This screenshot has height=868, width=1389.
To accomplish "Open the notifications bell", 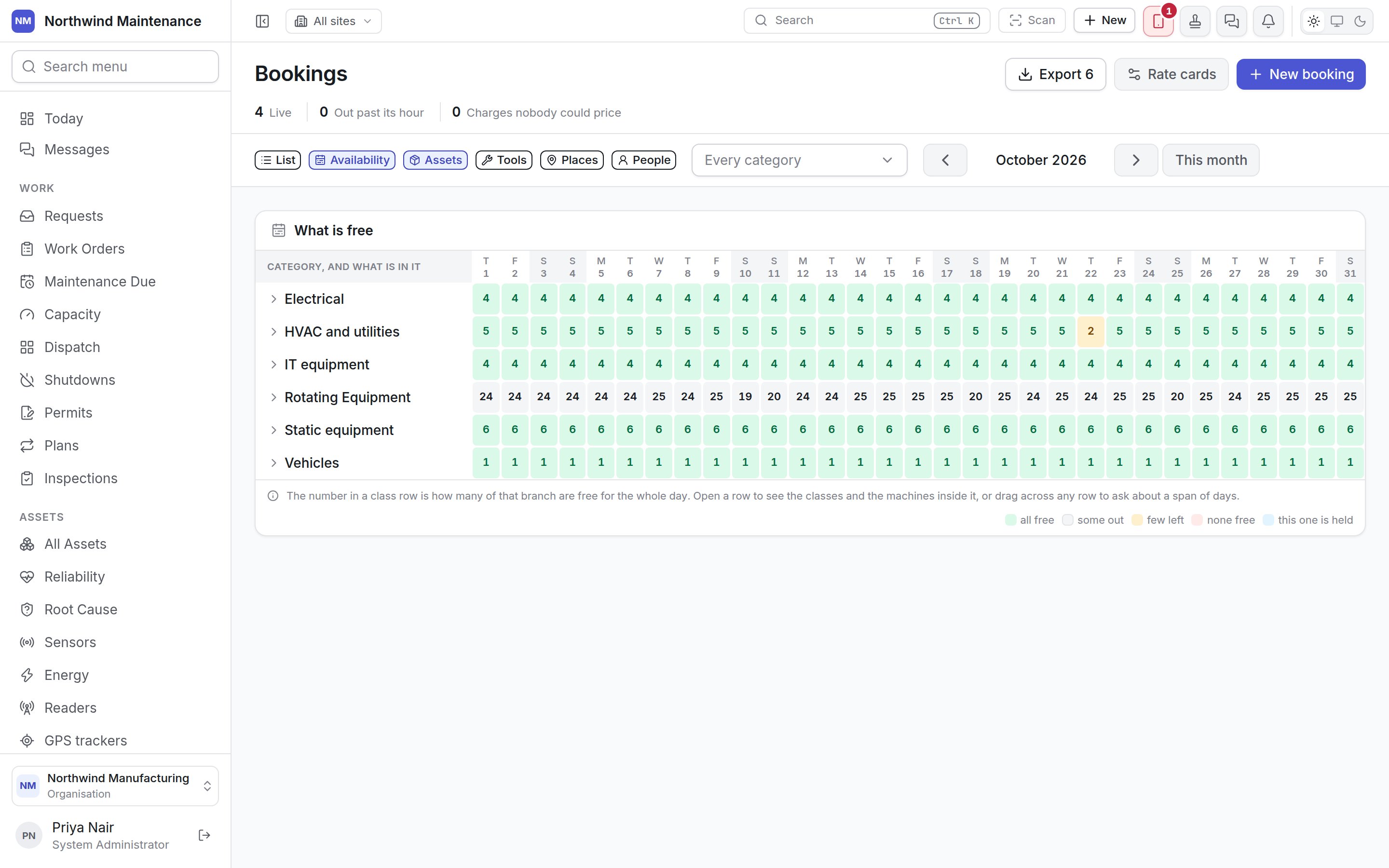I will 1268,21.
